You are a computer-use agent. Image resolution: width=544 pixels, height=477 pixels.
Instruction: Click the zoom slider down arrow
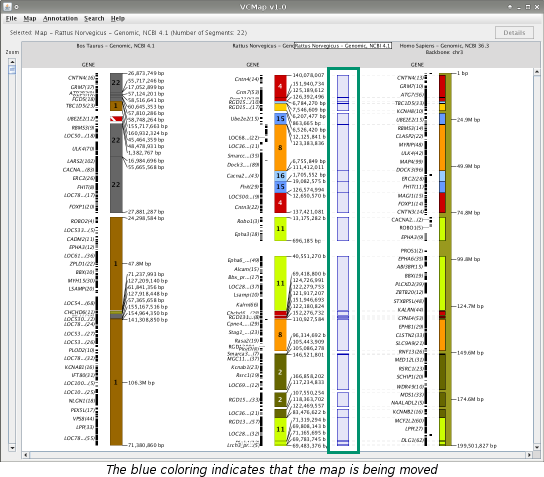click(12, 448)
